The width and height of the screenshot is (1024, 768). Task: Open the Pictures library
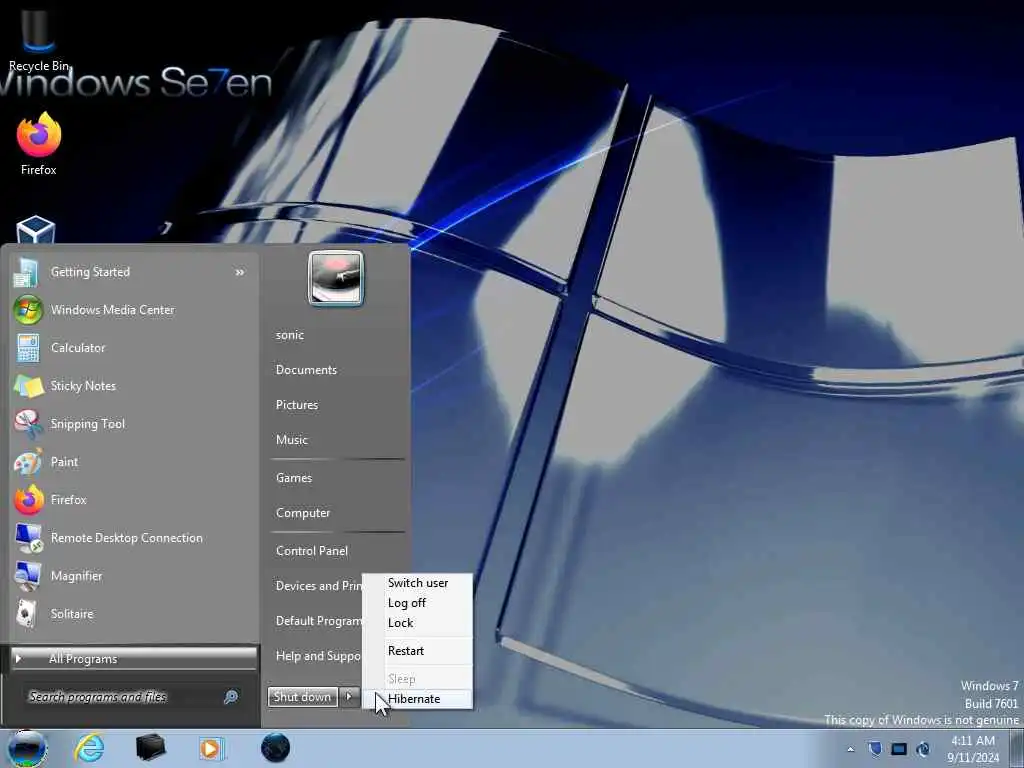[297, 405]
